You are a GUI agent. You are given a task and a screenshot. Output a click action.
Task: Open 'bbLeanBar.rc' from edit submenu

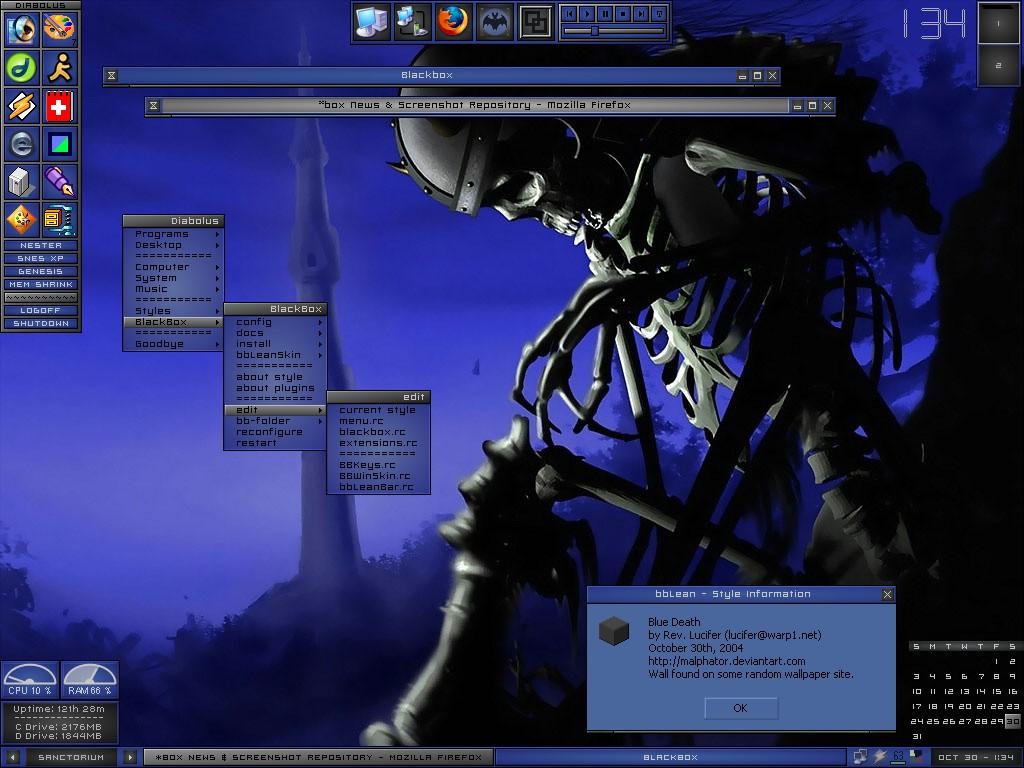tap(378, 487)
